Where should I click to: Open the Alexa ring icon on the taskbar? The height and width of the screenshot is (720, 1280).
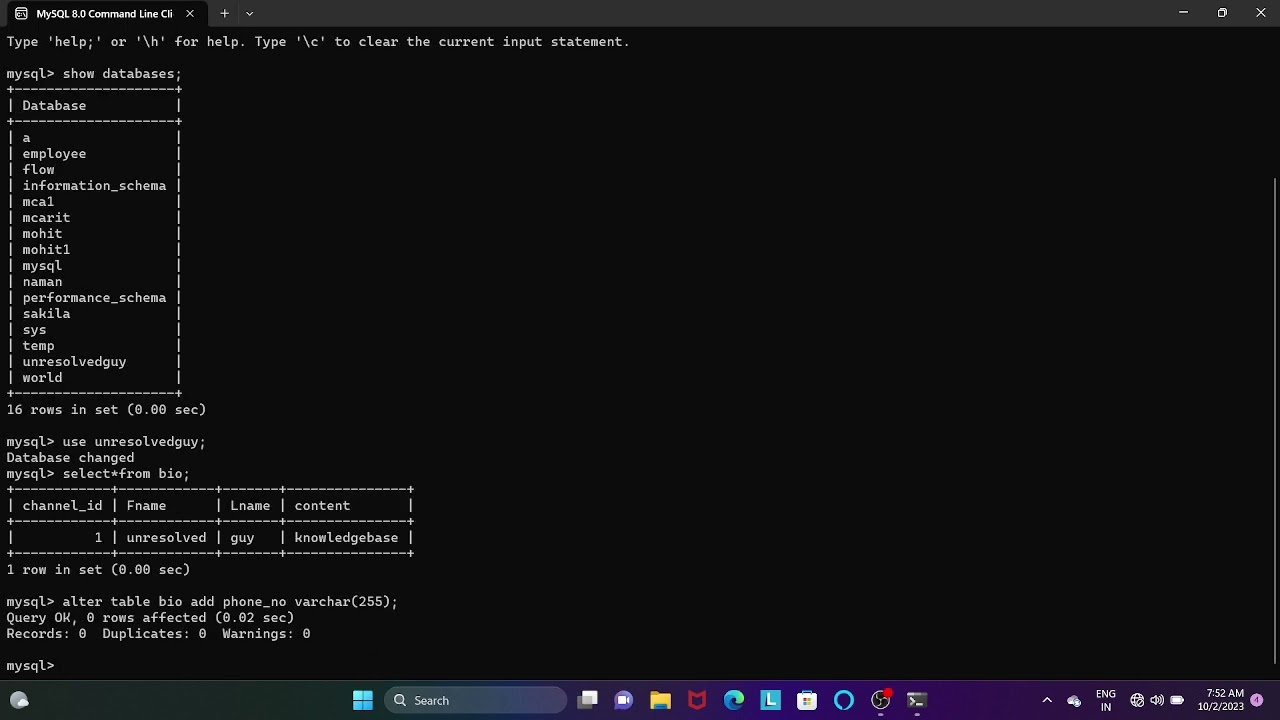844,700
